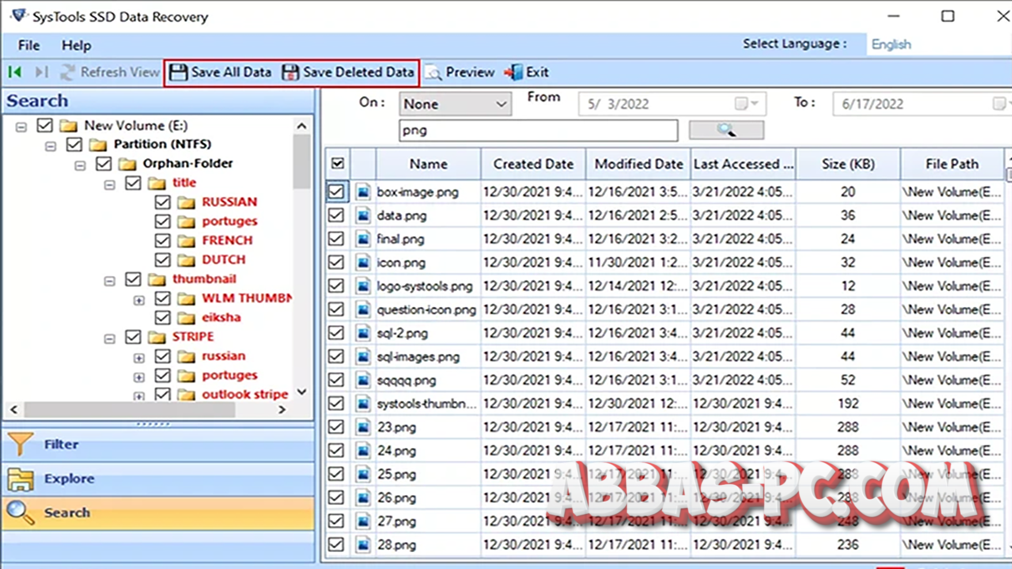Click the Refresh View icon
Image resolution: width=1012 pixels, height=569 pixels.
point(68,72)
